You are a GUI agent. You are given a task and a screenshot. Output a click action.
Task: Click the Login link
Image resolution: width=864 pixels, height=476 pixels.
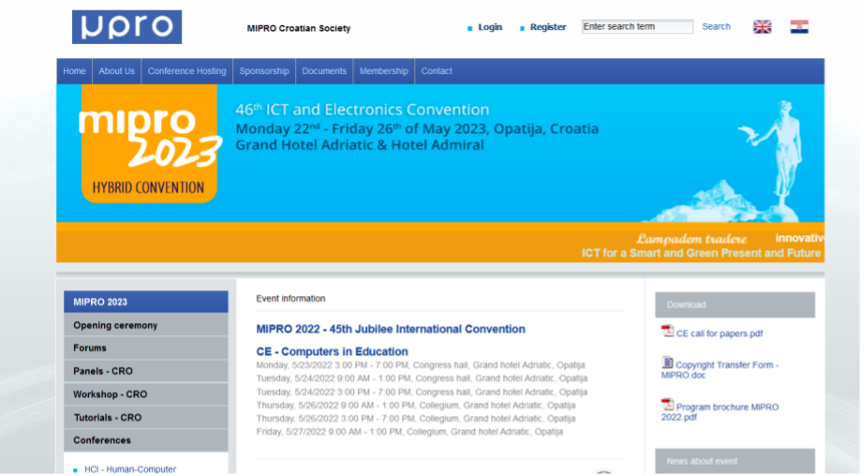tap(490, 27)
